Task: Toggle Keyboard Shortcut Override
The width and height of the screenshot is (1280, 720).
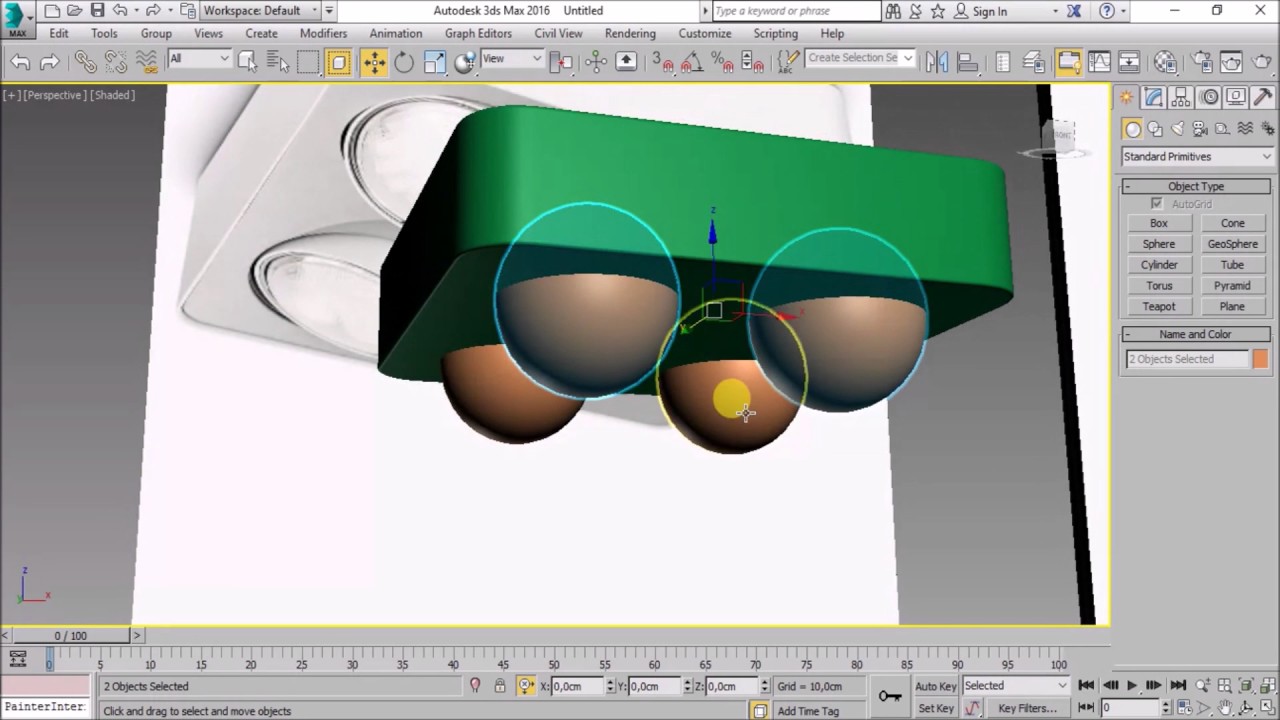Action: click(626, 62)
